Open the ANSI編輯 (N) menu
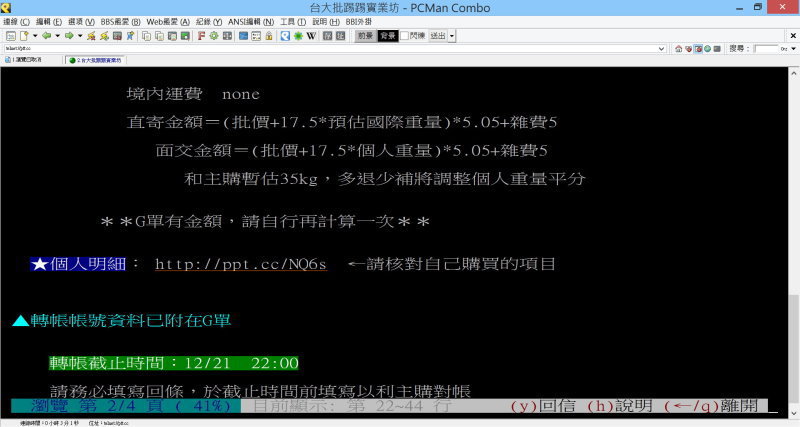Viewport: 800px width, 427px height. [x=251, y=22]
